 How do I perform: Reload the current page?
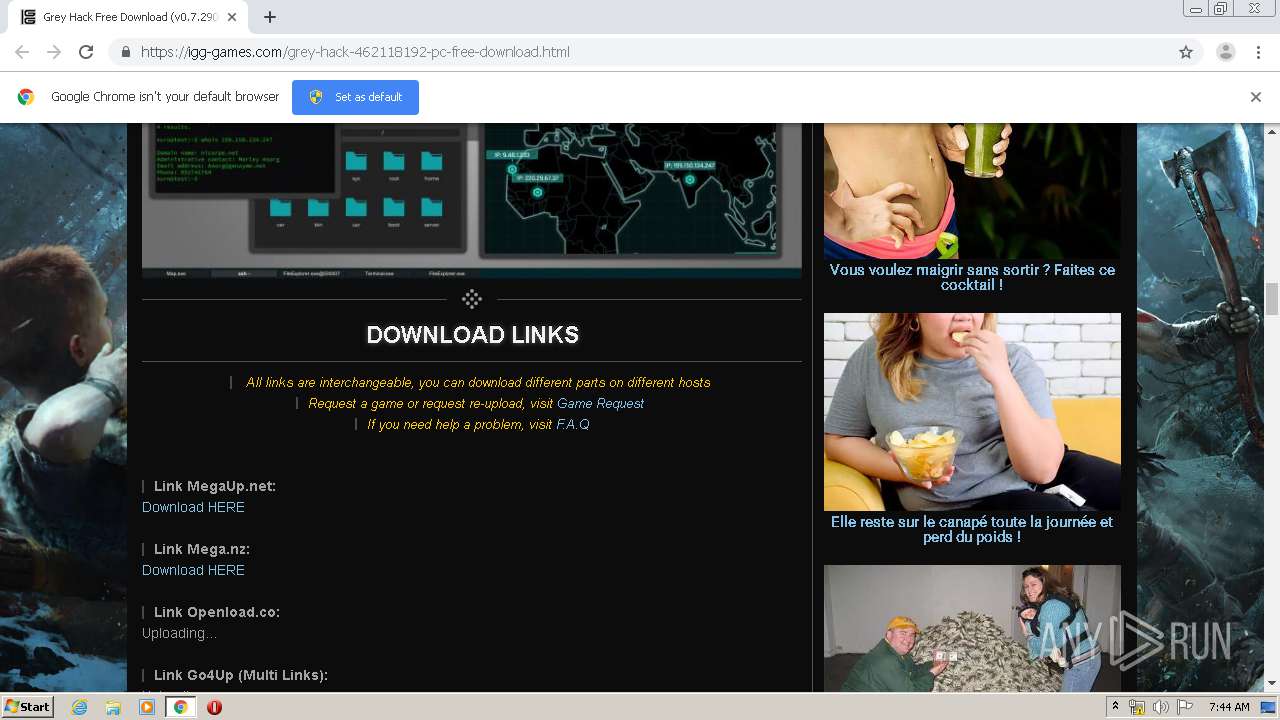tap(86, 52)
